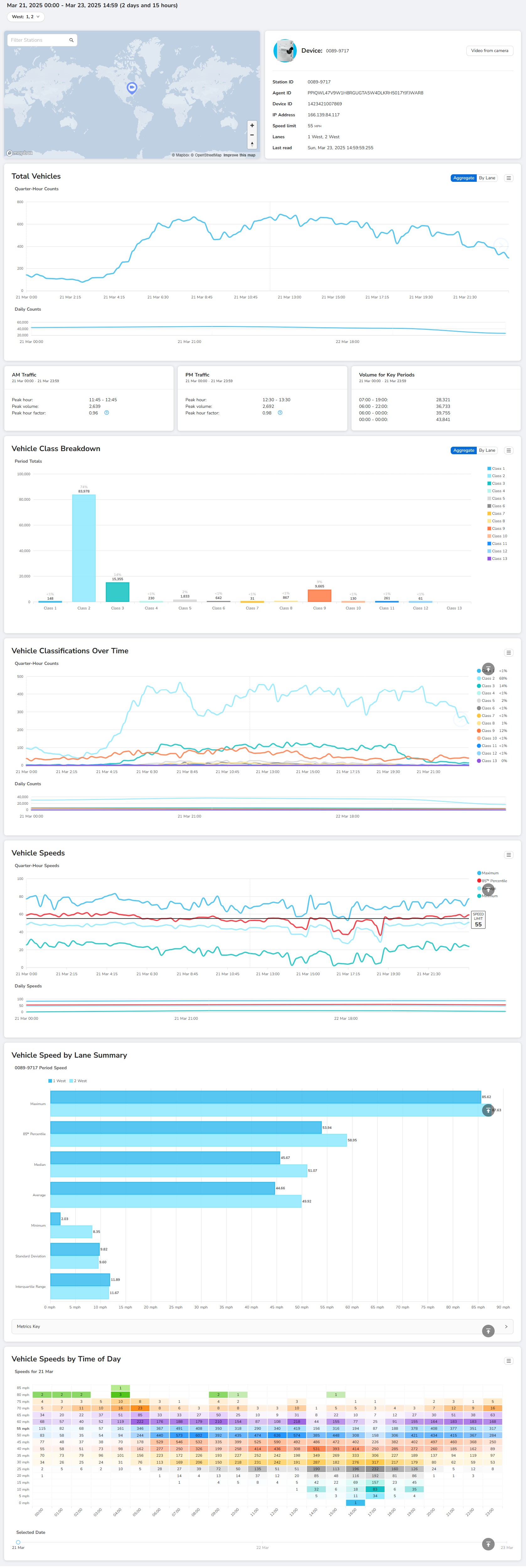Click the Filter Stations search field
The height and width of the screenshot is (1568, 526).
pos(40,40)
